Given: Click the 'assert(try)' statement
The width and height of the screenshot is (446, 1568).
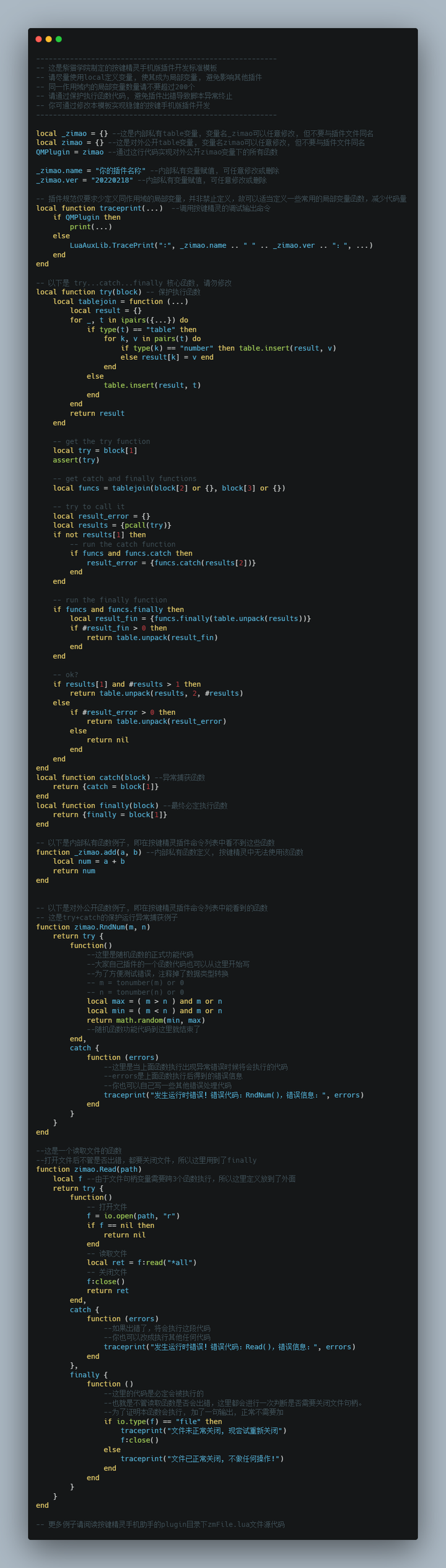Looking at the screenshot, I should pyautogui.click(x=76, y=460).
